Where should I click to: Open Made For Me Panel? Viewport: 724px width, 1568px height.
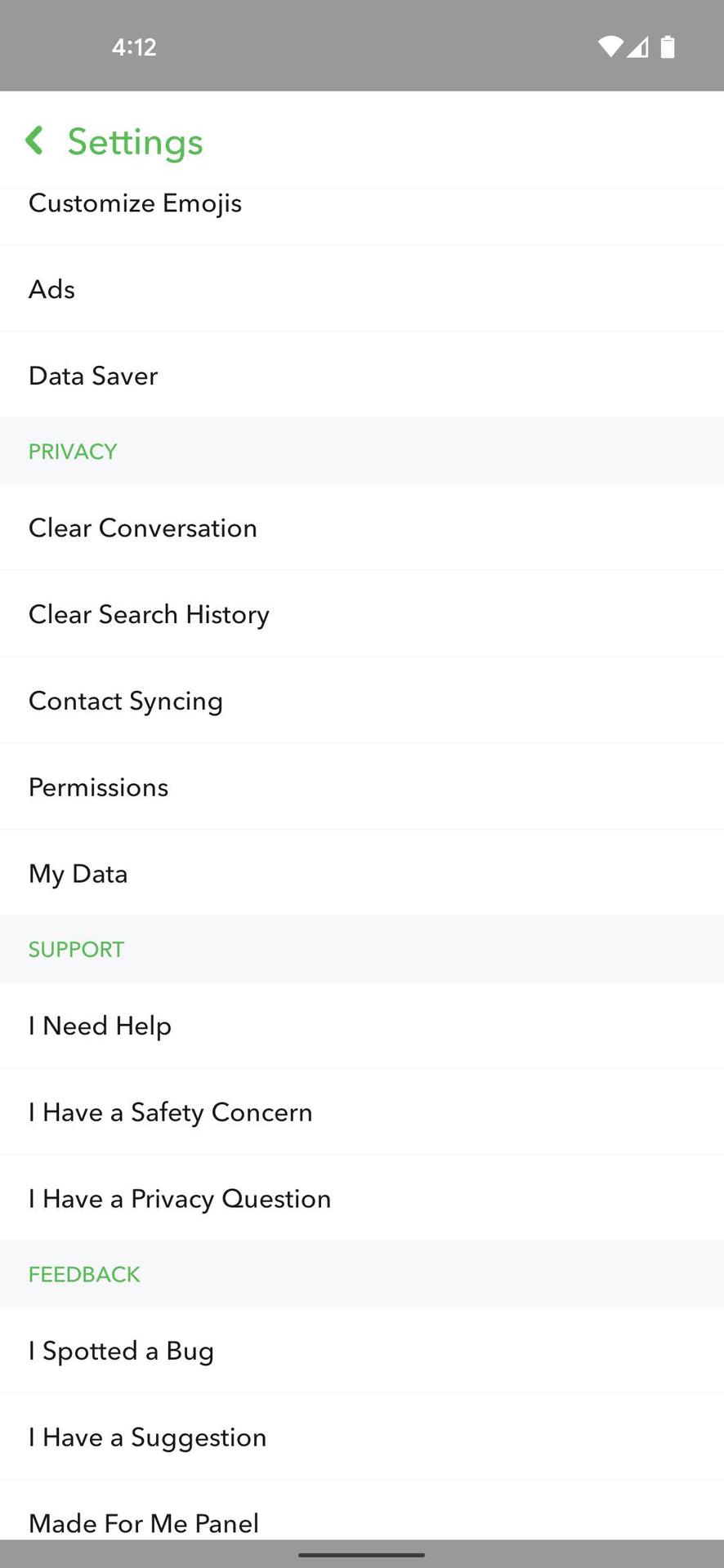(x=144, y=1522)
